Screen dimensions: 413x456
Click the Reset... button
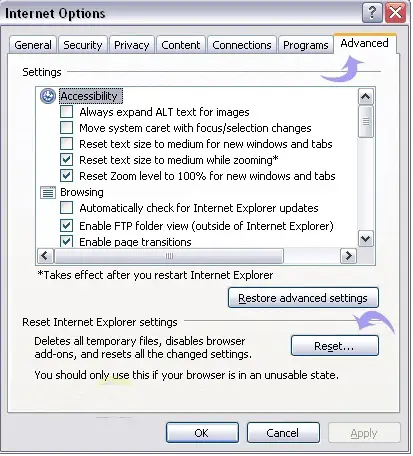click(x=335, y=346)
